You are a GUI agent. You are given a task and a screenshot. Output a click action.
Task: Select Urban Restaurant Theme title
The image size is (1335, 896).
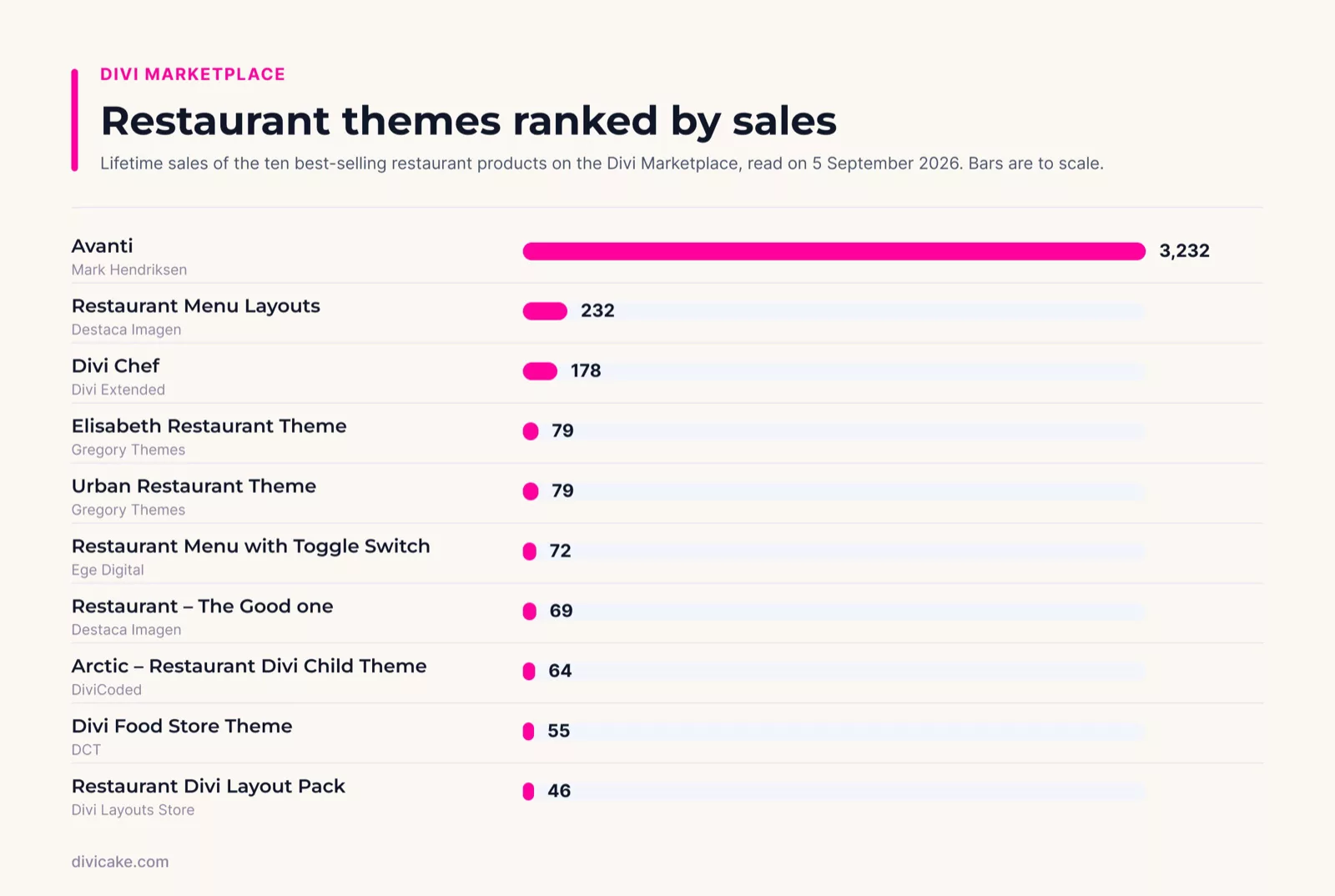(194, 486)
